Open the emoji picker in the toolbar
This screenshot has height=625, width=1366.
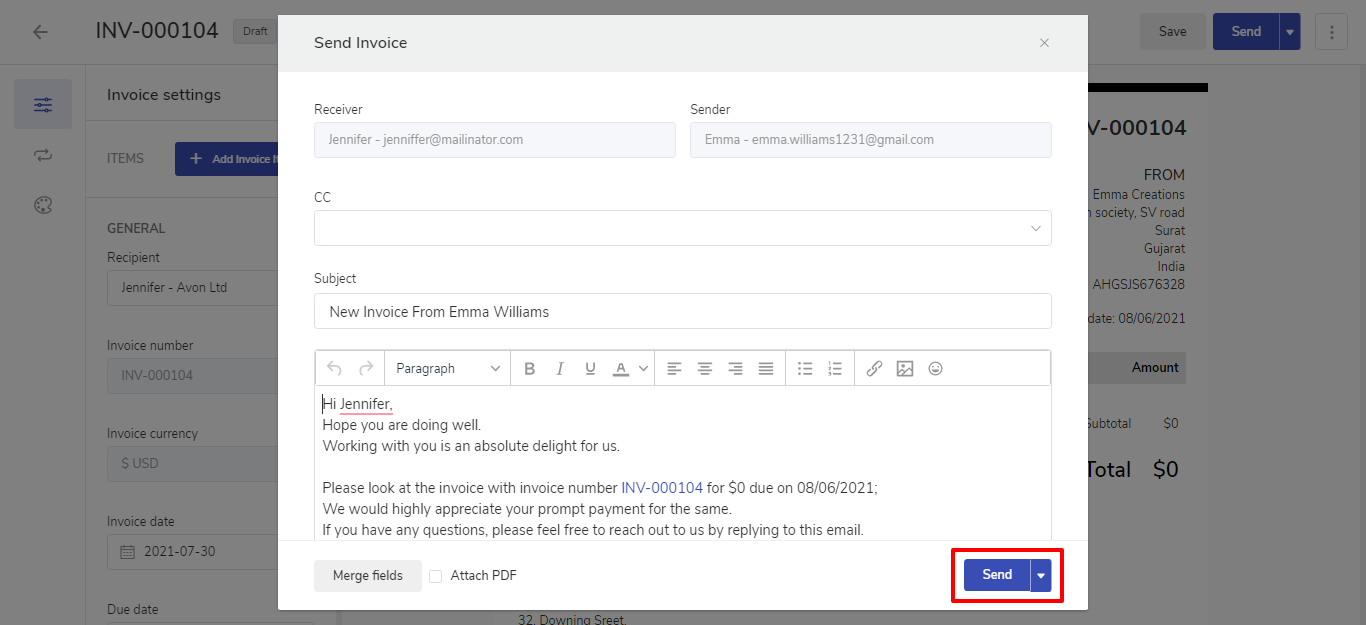(x=936, y=369)
